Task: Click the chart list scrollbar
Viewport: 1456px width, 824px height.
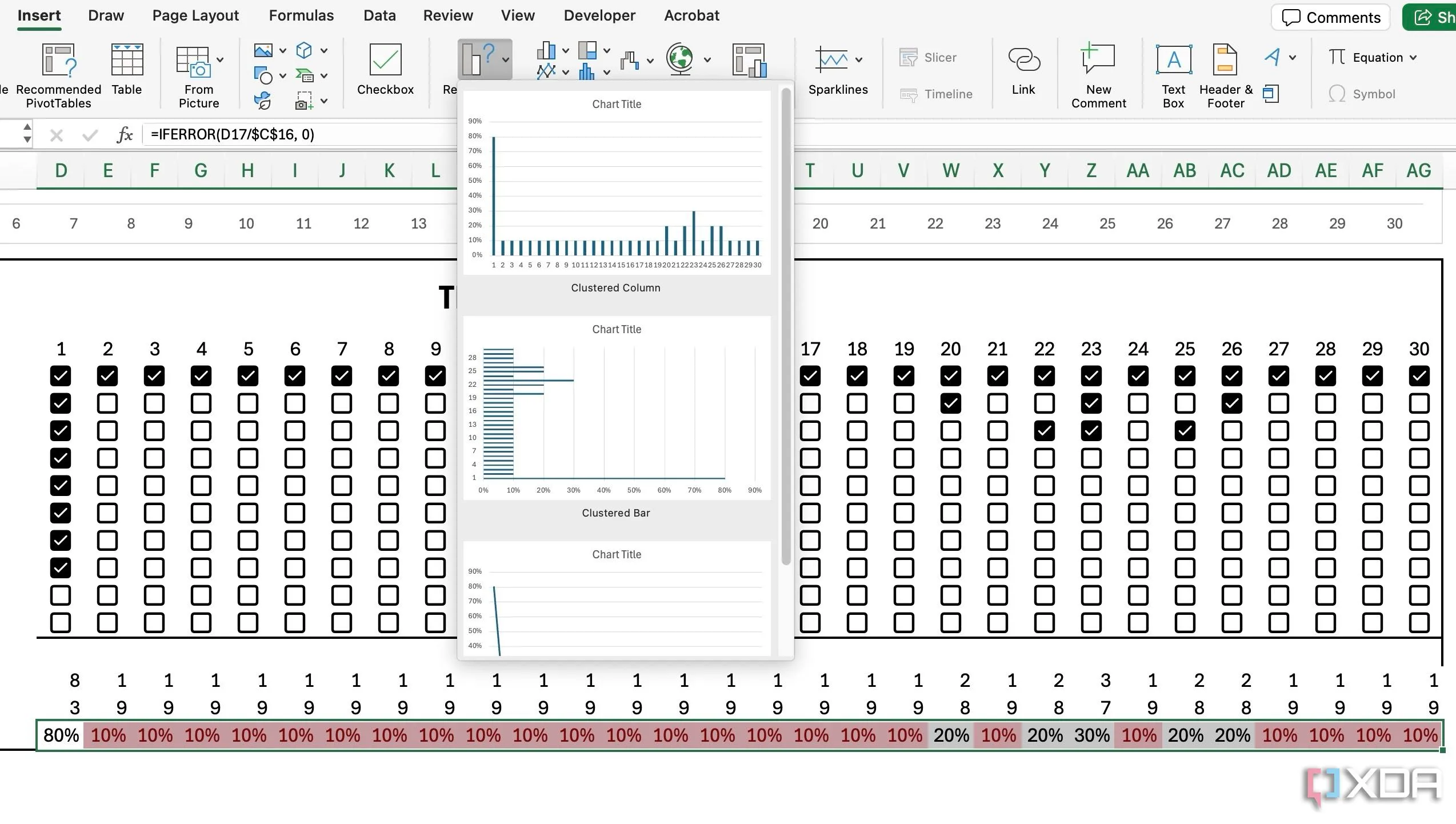Action: point(786,326)
